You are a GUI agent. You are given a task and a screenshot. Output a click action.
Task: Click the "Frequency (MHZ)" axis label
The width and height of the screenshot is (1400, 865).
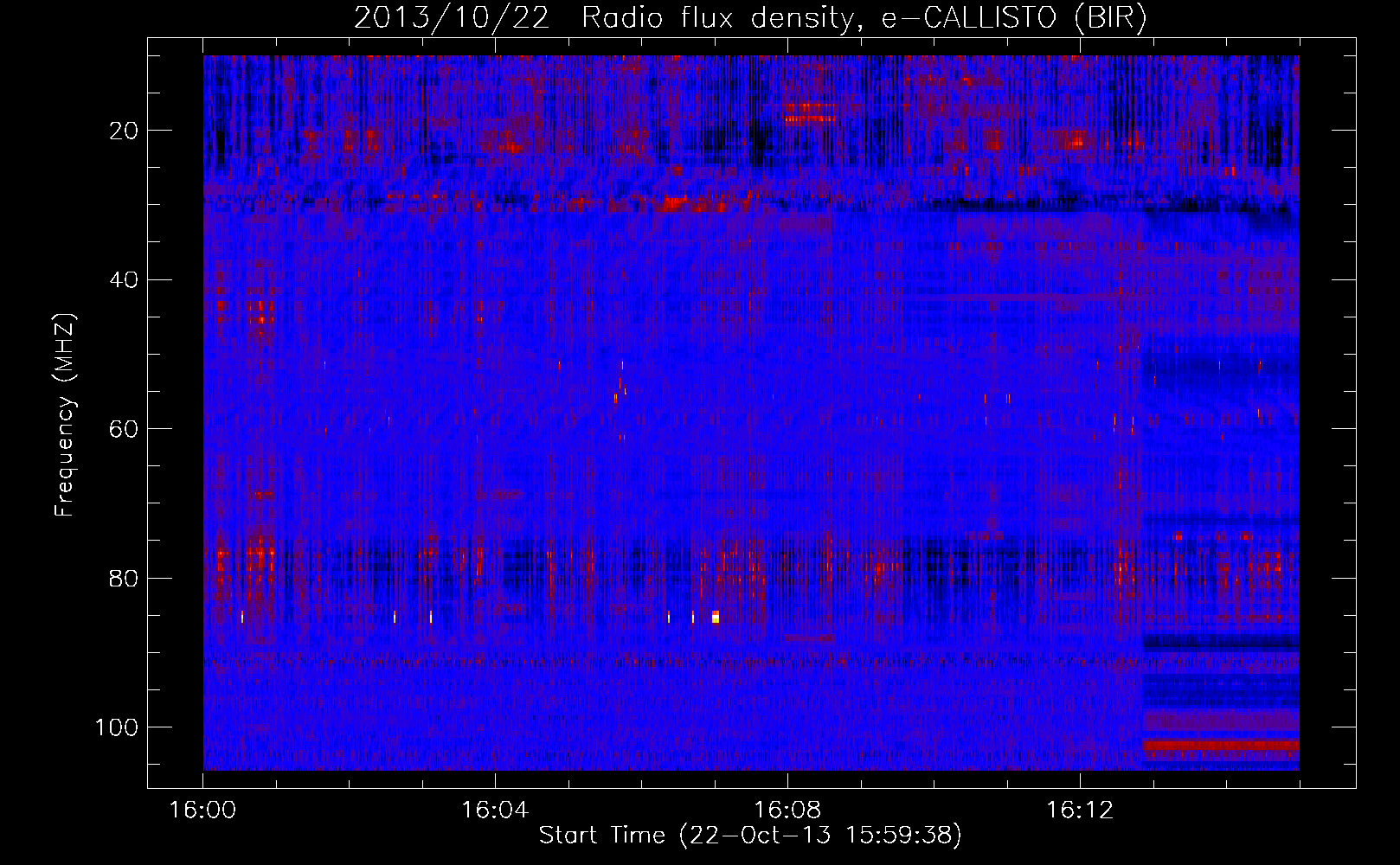[65, 415]
